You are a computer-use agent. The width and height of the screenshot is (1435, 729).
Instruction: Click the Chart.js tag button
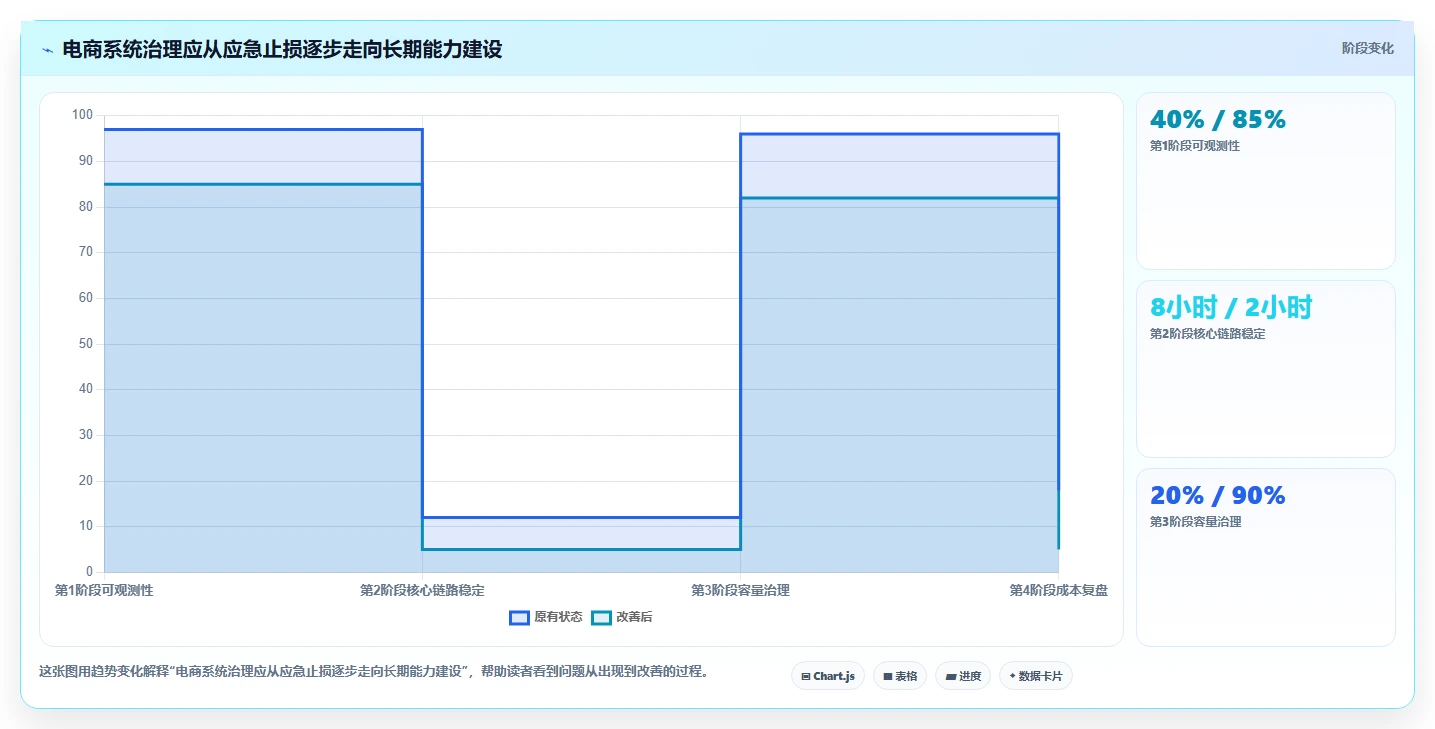[x=828, y=676]
